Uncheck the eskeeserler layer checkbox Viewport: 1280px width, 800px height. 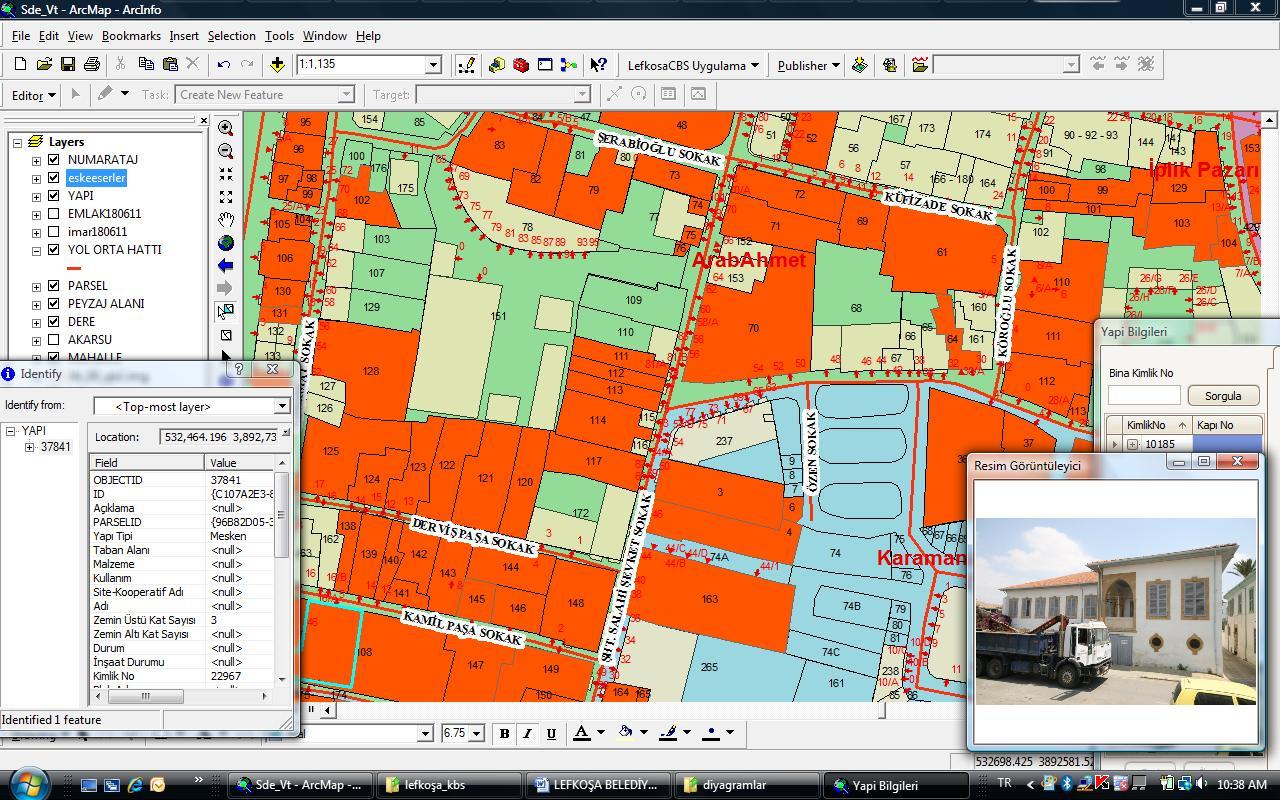coord(54,178)
